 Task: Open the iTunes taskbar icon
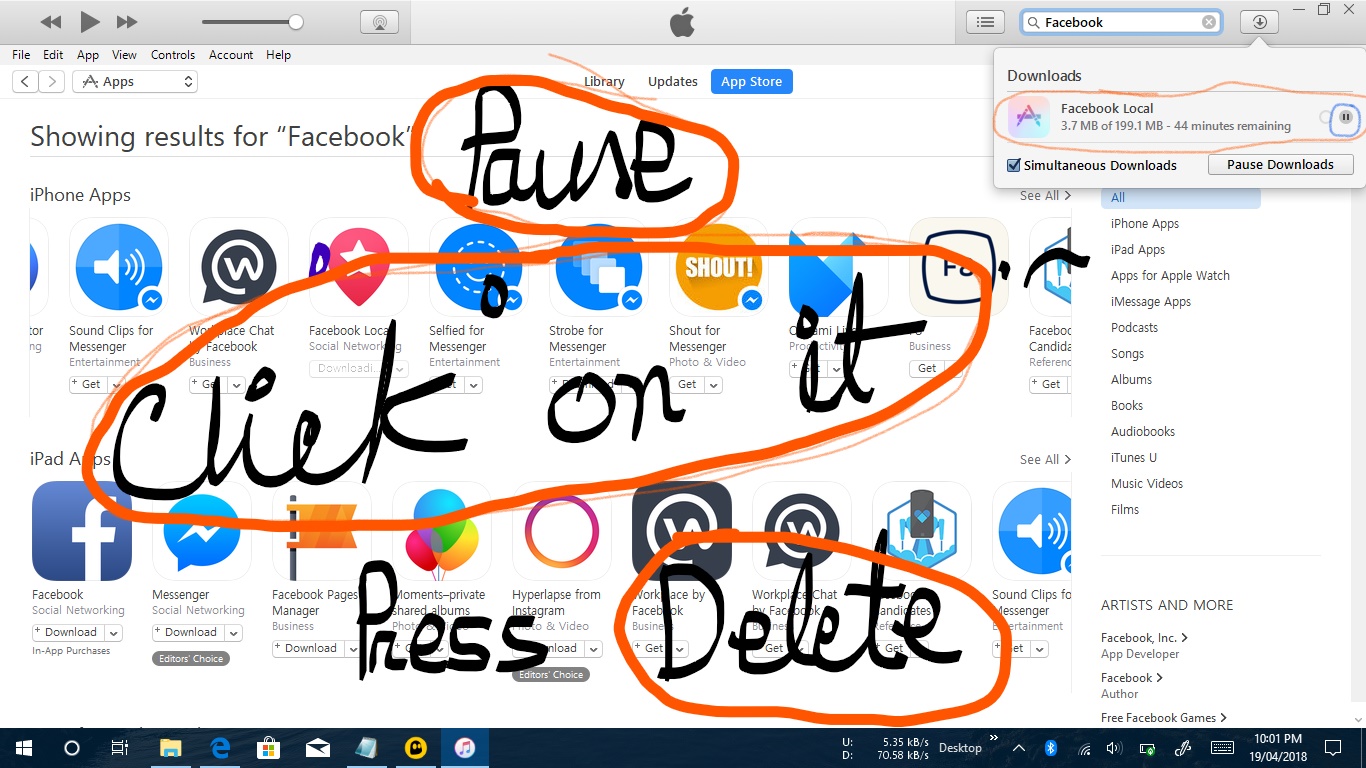tap(464, 747)
